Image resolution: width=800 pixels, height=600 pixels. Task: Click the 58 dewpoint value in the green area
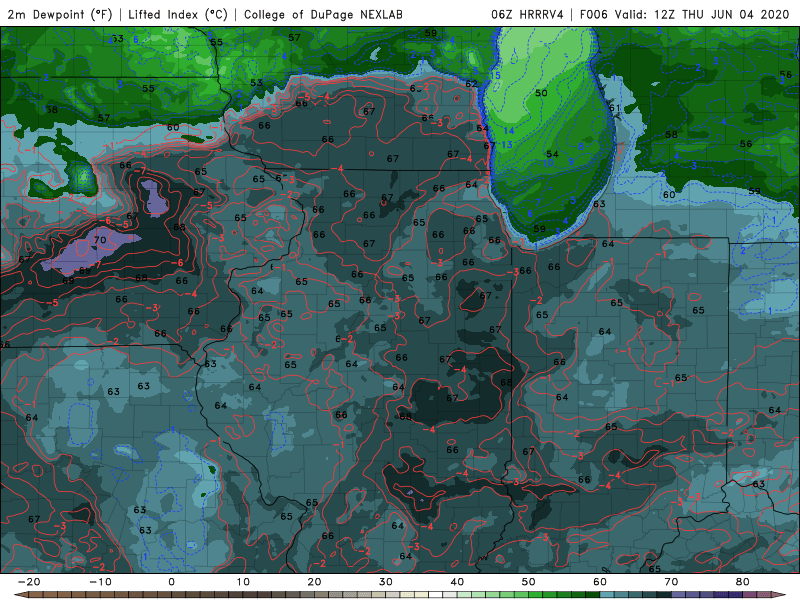[x=671, y=135]
